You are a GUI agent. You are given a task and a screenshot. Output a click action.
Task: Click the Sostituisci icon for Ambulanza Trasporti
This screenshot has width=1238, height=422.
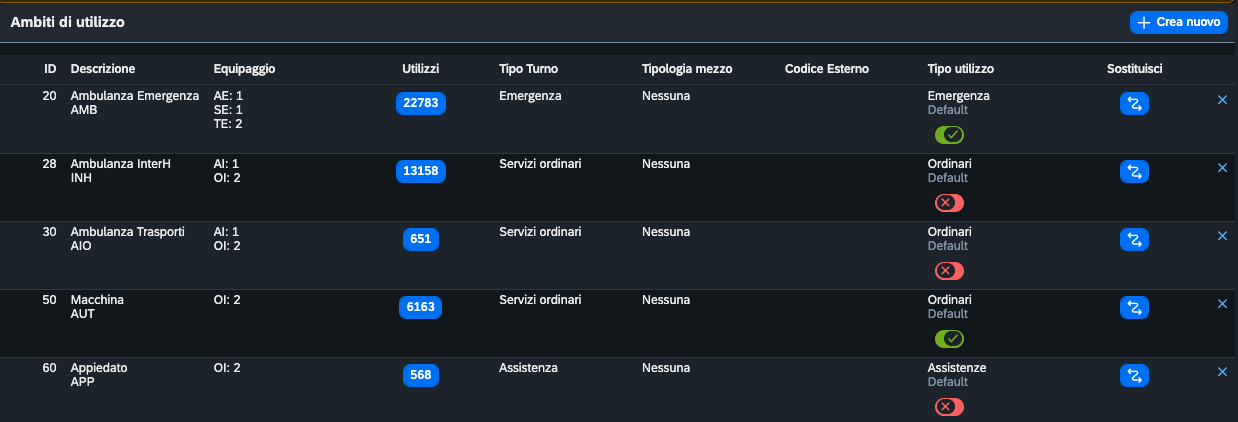(1134, 239)
